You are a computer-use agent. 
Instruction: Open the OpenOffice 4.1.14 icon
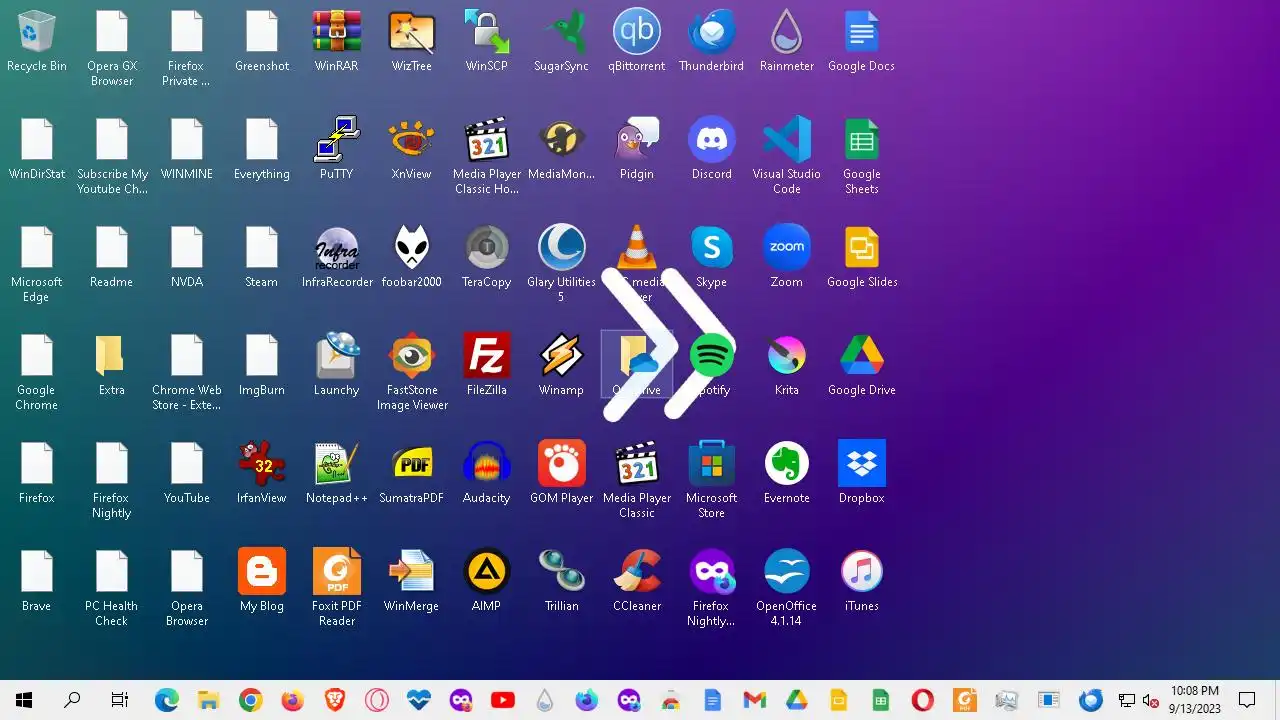(x=787, y=588)
